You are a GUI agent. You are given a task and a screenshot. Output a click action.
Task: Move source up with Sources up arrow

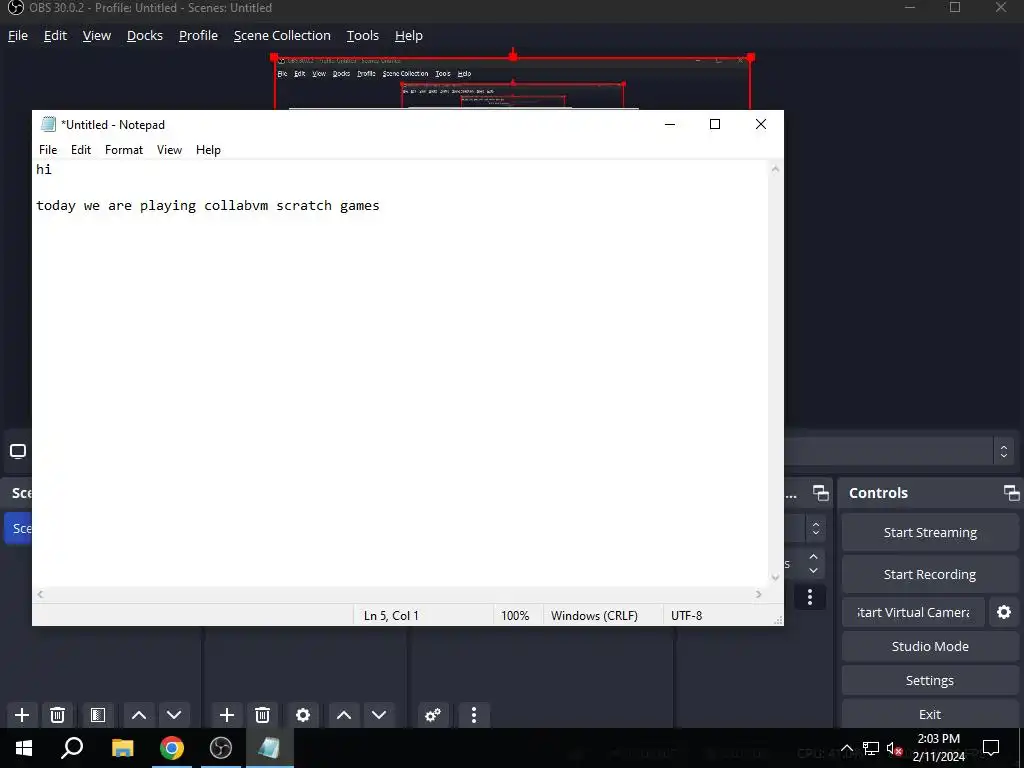344,715
